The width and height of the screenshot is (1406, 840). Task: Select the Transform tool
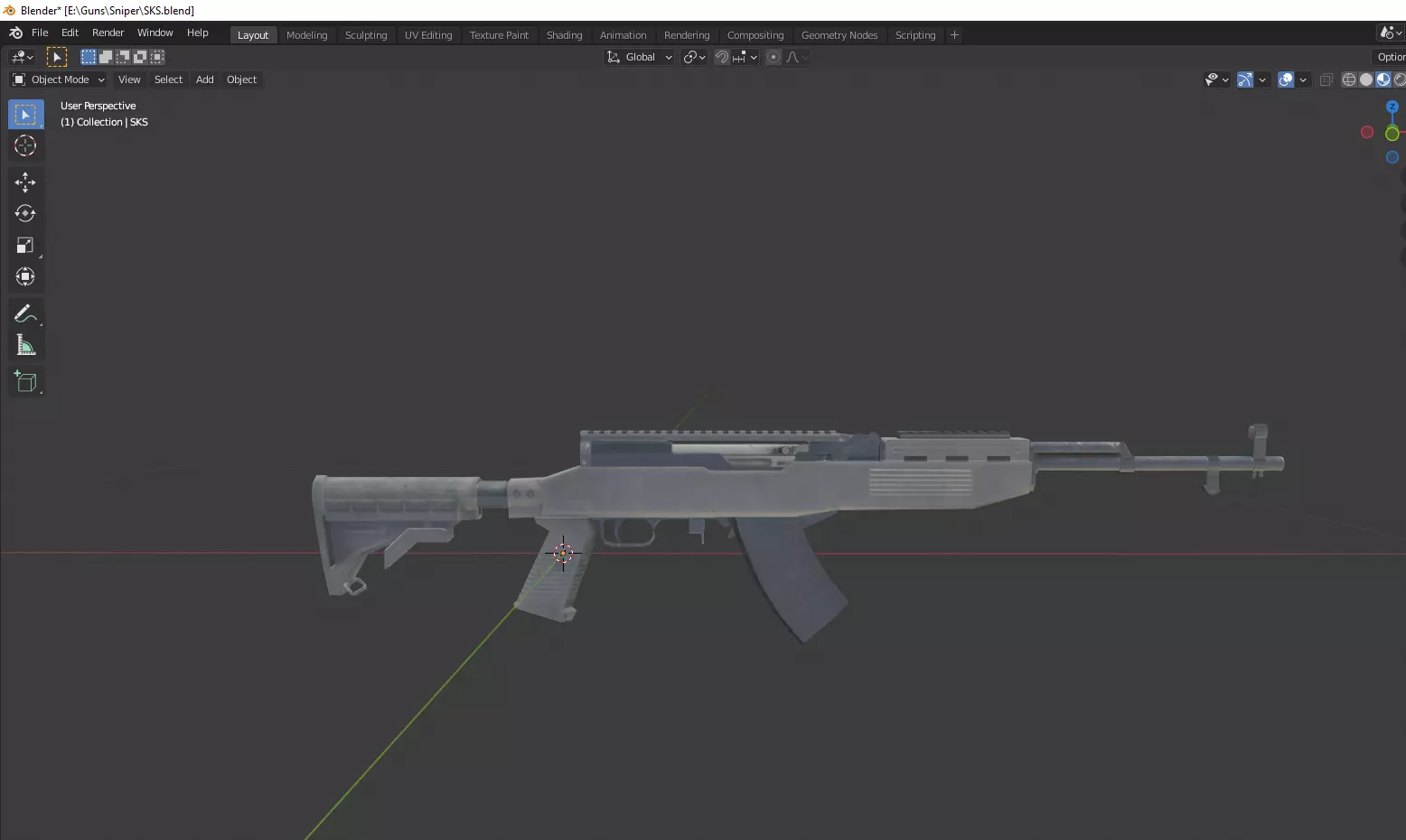[x=25, y=277]
